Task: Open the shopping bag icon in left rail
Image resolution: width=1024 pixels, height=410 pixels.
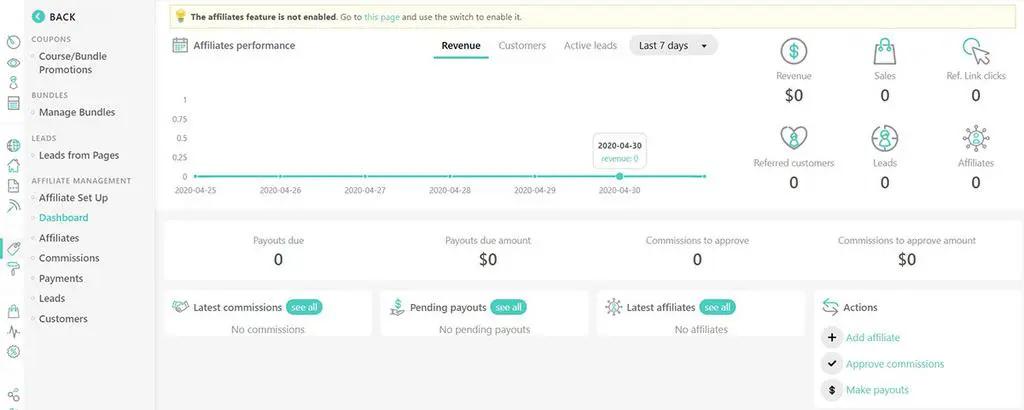Action: coord(13,311)
